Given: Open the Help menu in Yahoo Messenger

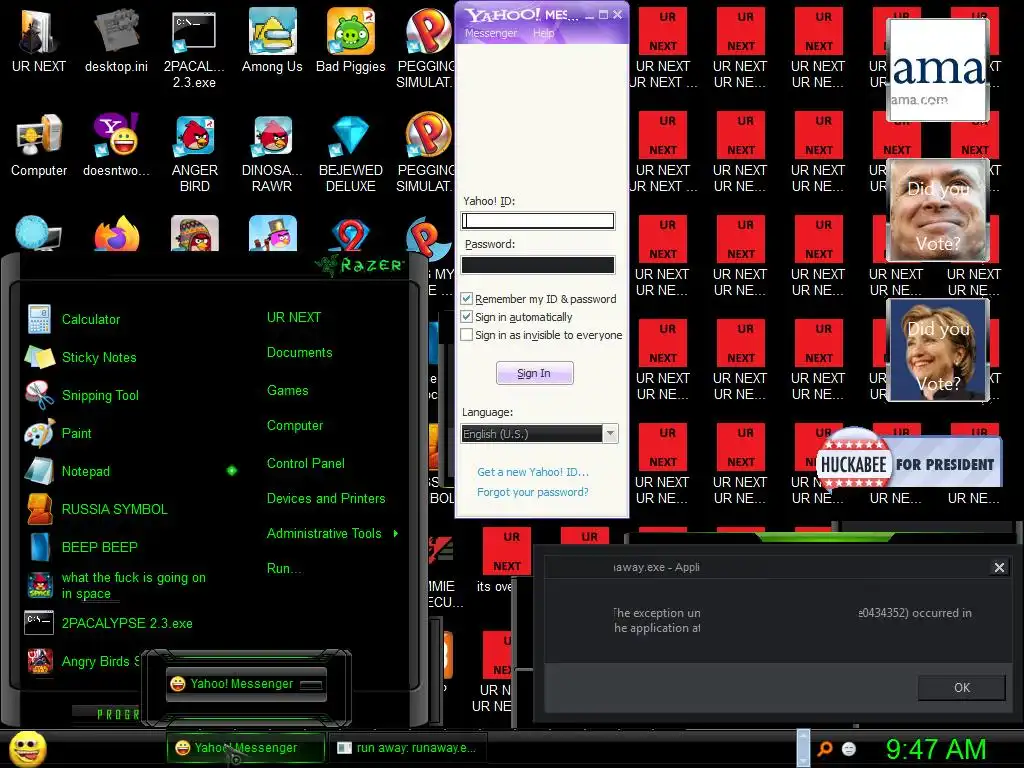Looking at the screenshot, I should tap(543, 33).
